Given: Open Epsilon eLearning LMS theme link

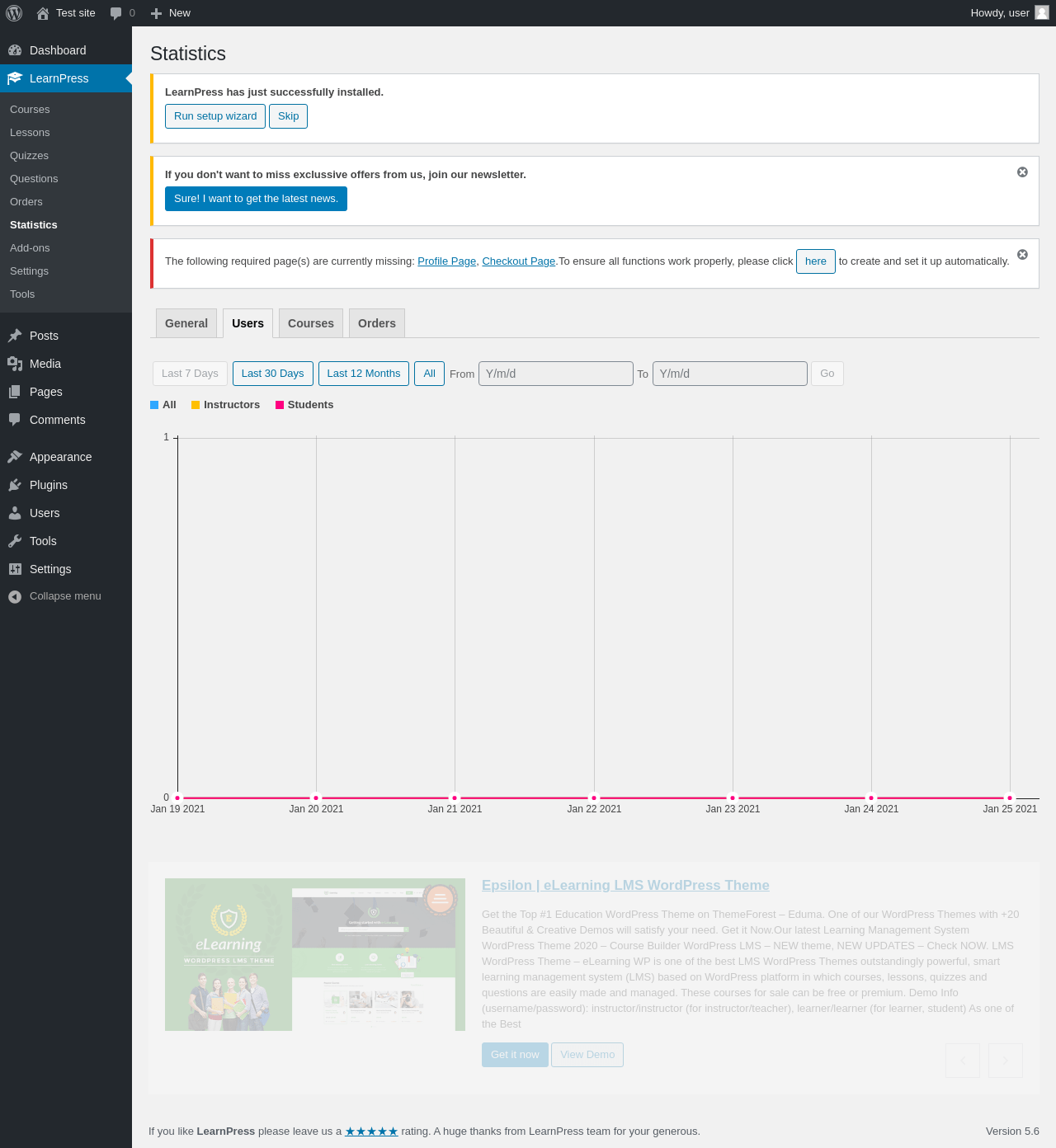Looking at the screenshot, I should click(x=625, y=885).
